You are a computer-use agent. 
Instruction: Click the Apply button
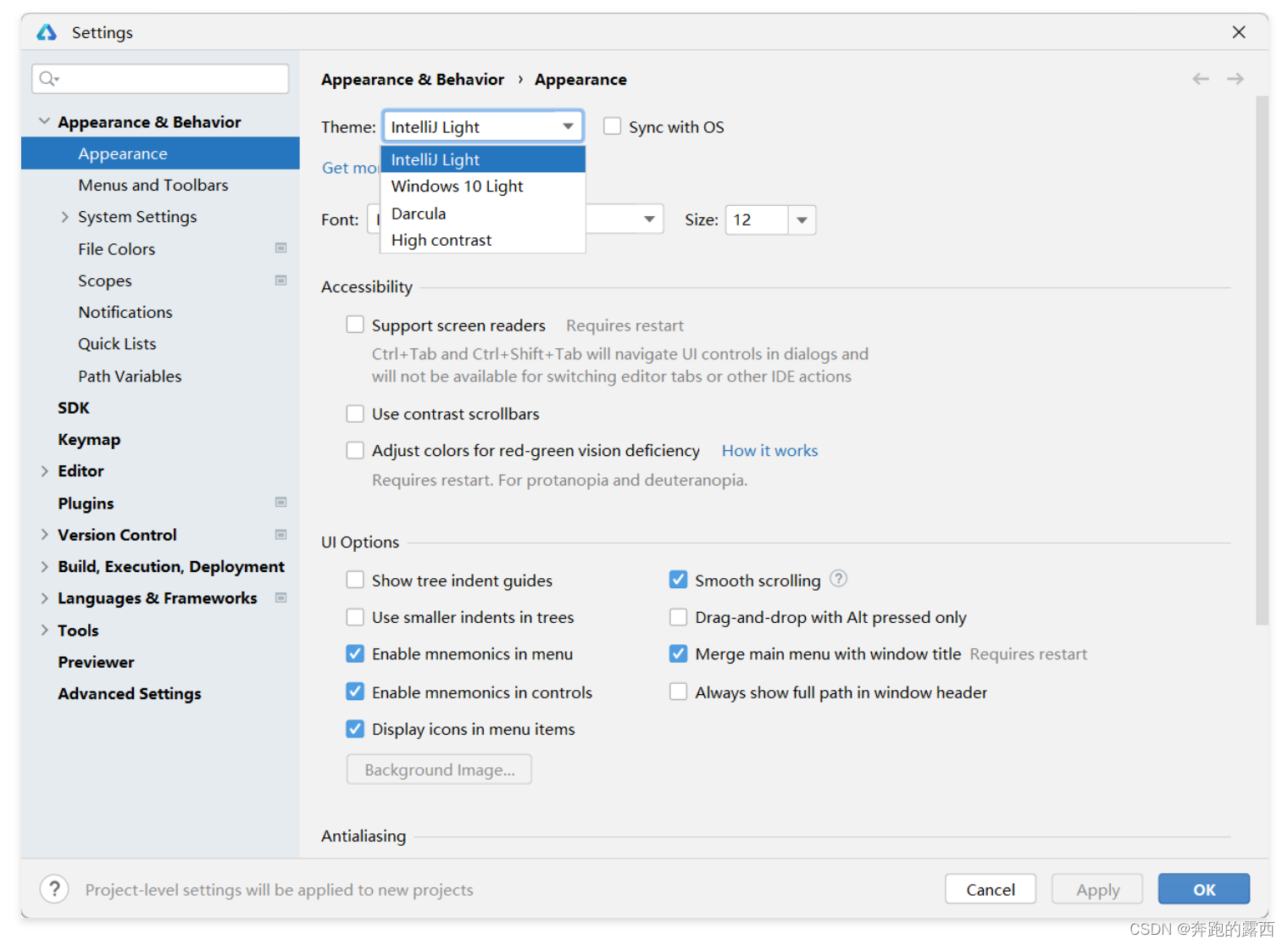(1097, 889)
